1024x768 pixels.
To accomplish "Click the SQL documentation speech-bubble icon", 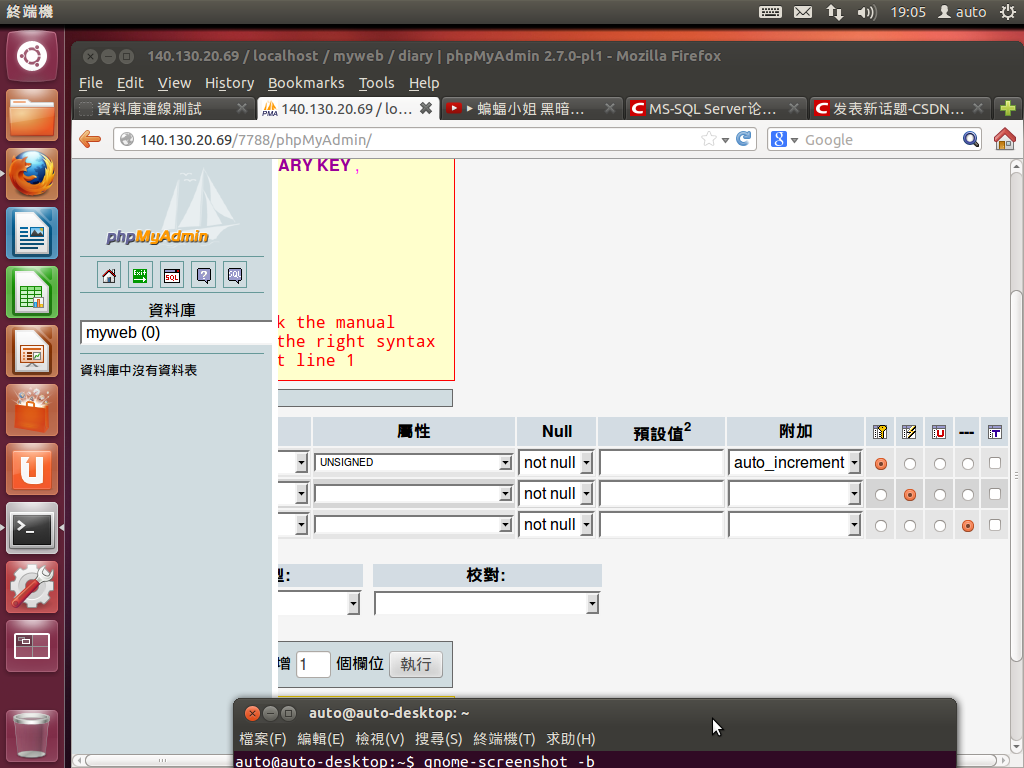I will pos(234,275).
